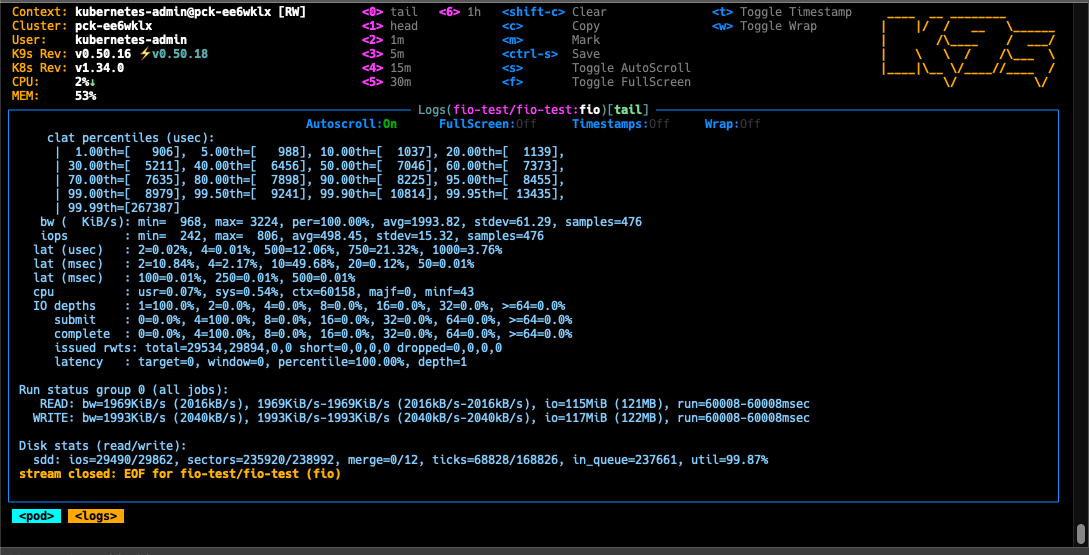Click <t> Toggle Timestamp hint

click(x=782, y=12)
